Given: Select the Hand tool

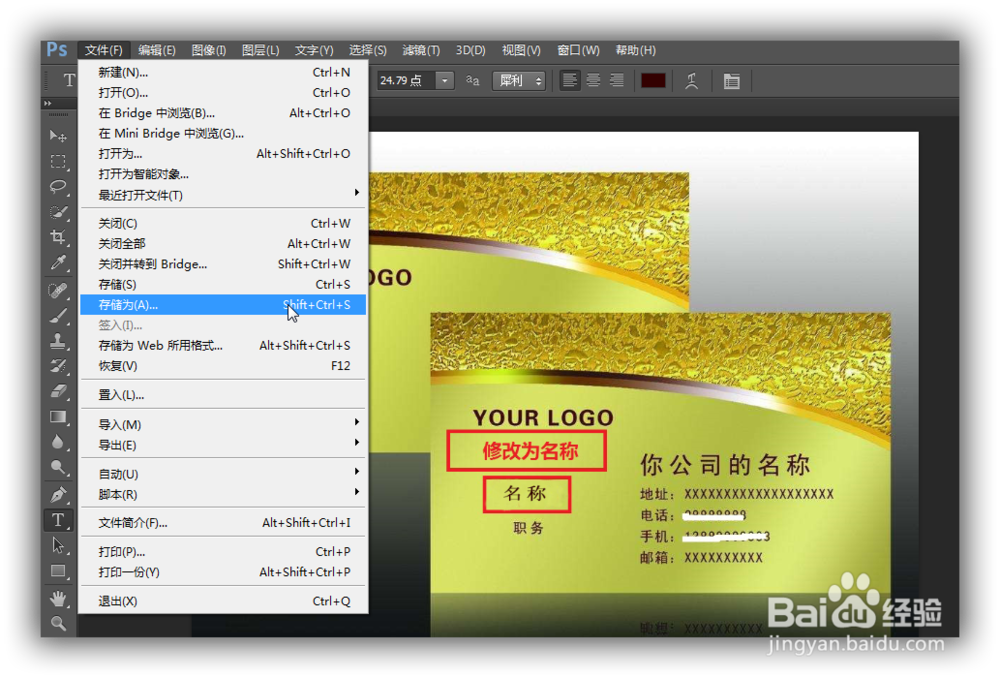Looking at the screenshot, I should tap(58, 598).
